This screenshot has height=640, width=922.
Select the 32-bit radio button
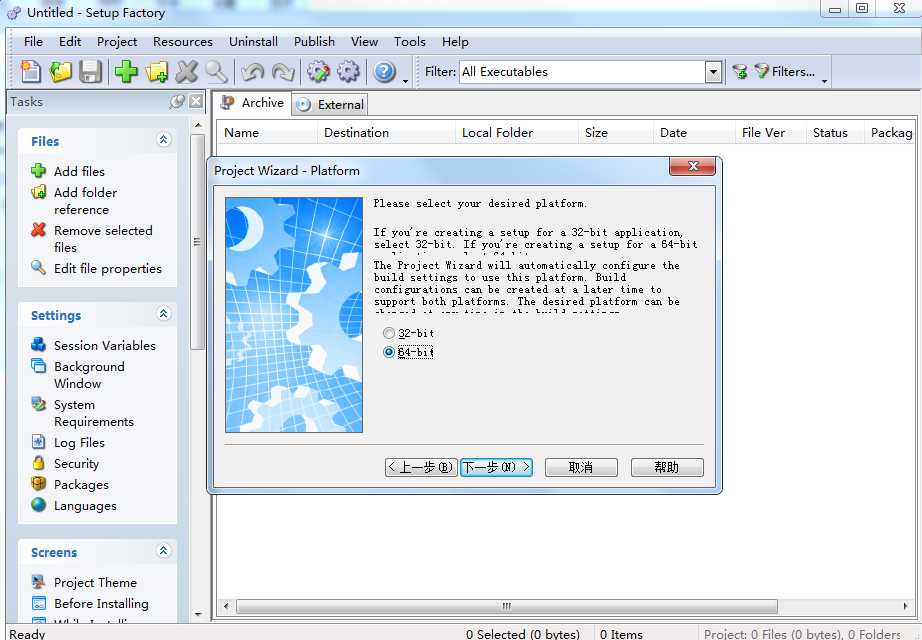coord(389,334)
